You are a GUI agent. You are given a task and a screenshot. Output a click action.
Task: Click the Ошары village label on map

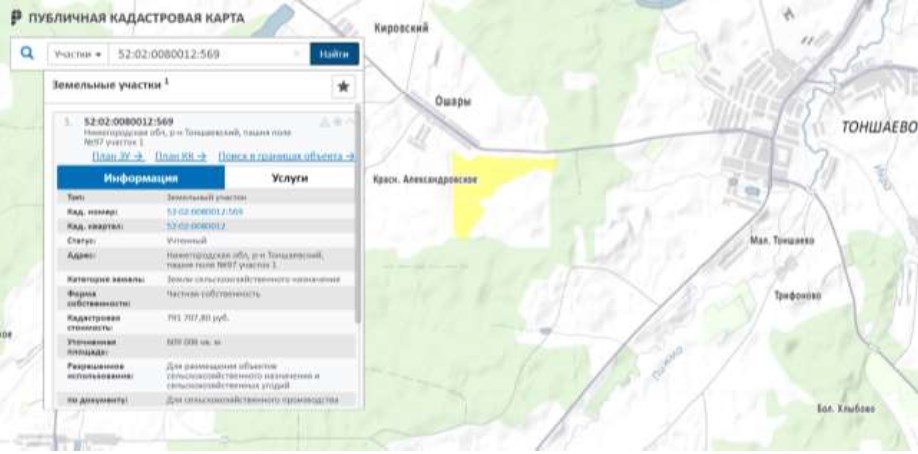[x=453, y=101]
